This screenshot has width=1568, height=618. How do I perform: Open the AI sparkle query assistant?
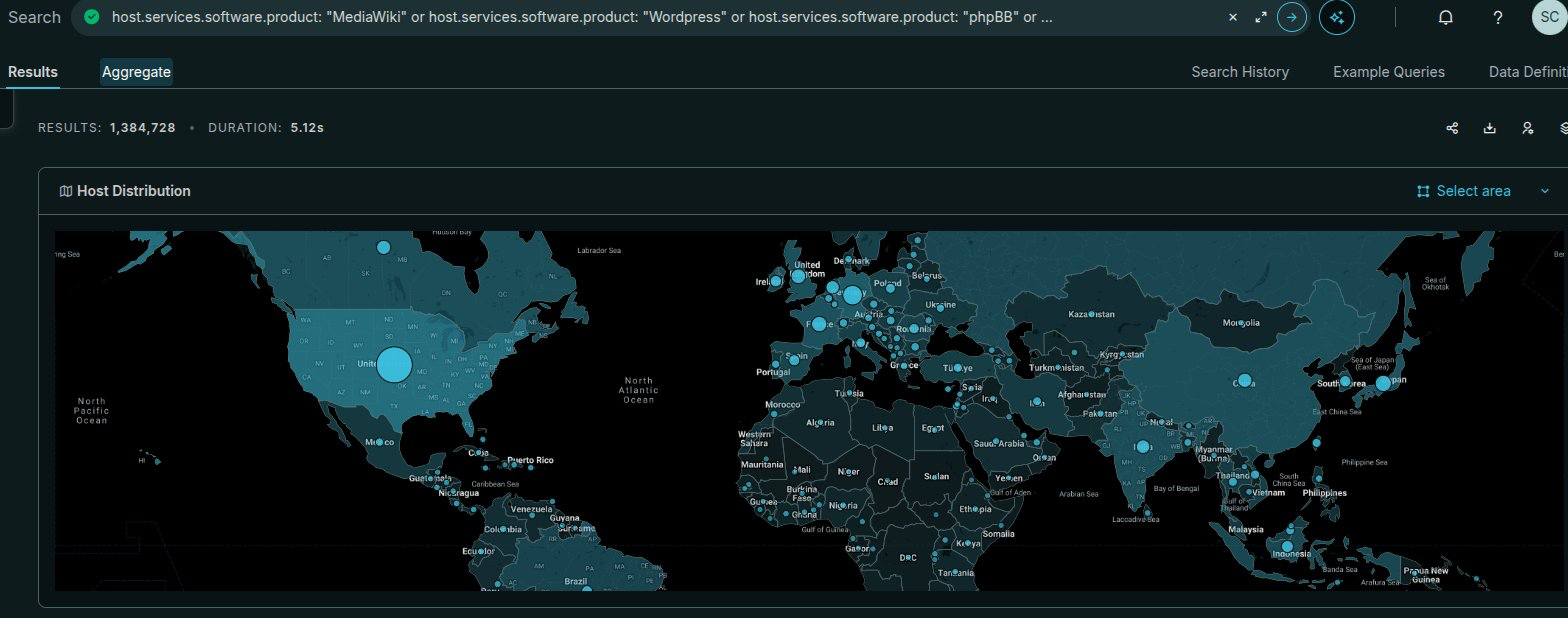tap(1337, 17)
